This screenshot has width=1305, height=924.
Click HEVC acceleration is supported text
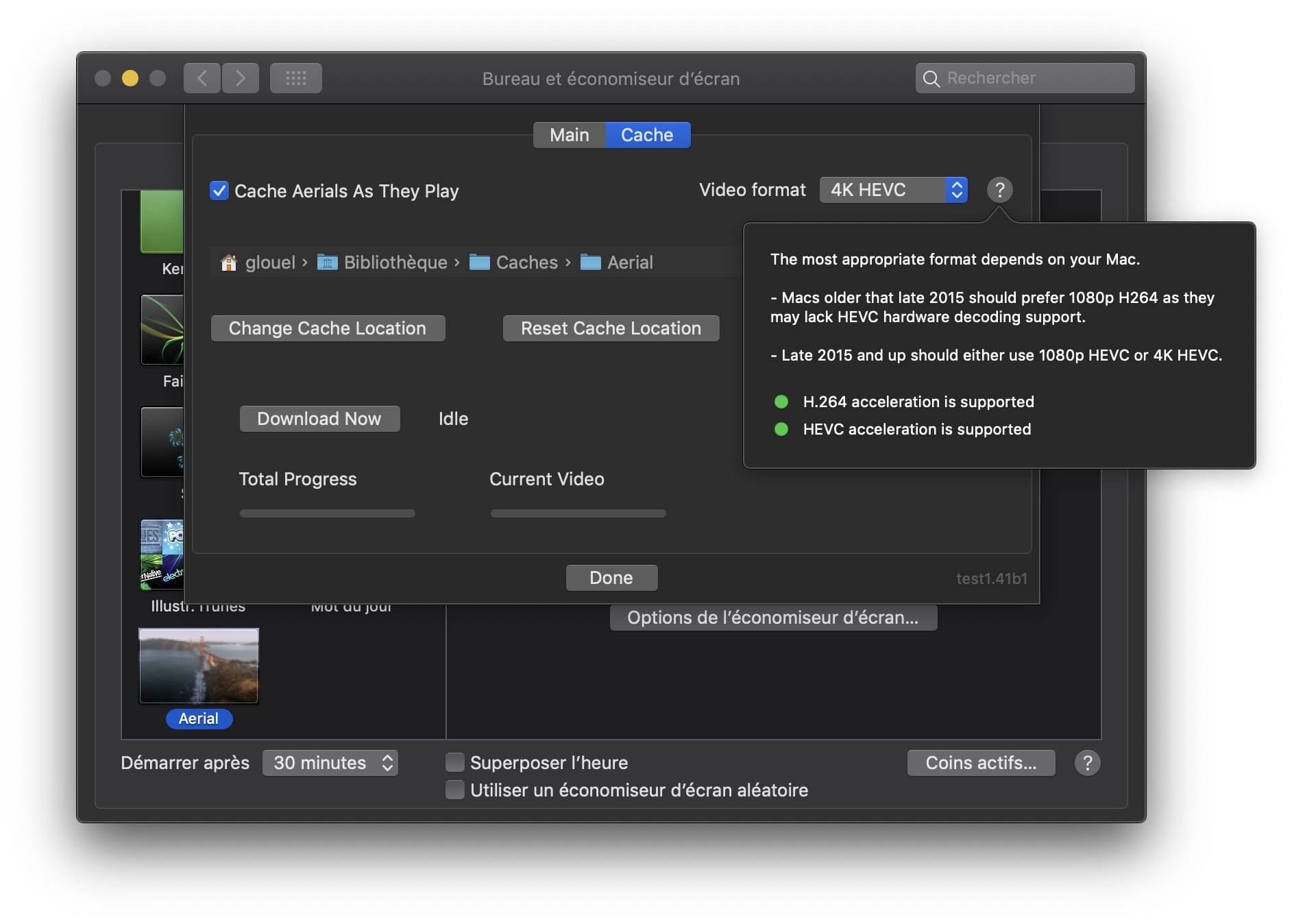[917, 429]
